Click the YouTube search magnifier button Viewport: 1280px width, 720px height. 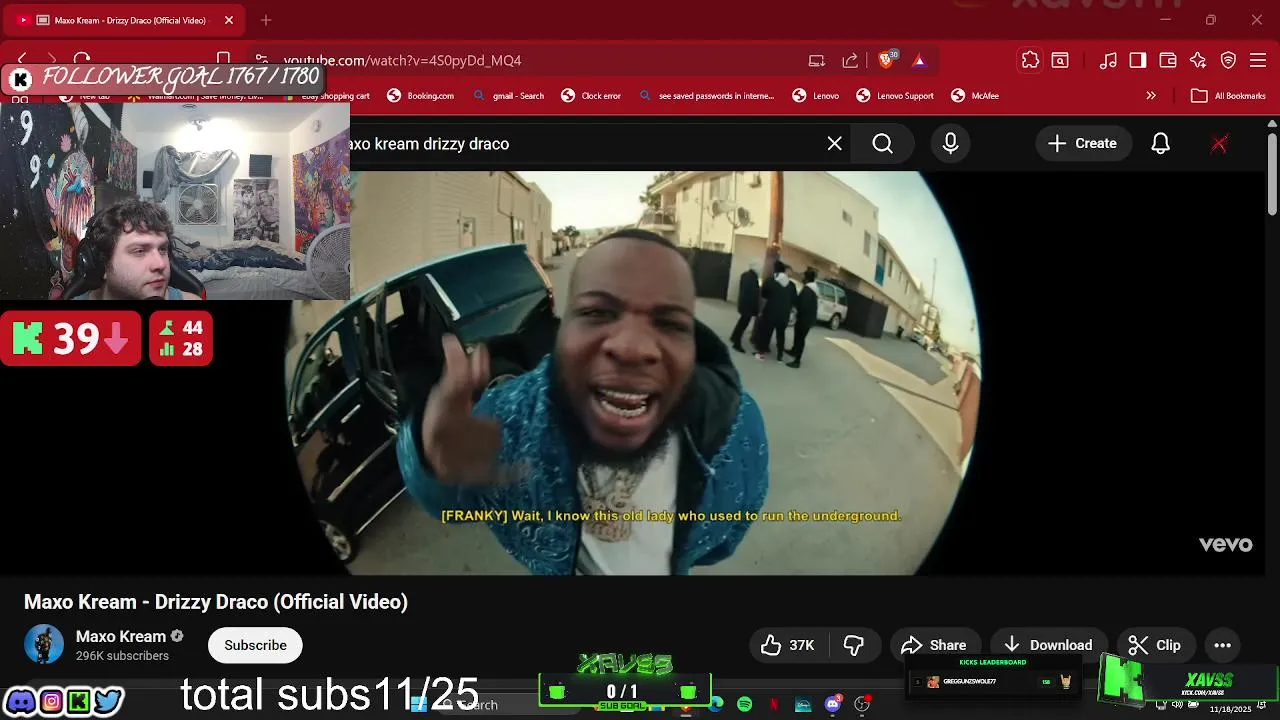click(882, 144)
